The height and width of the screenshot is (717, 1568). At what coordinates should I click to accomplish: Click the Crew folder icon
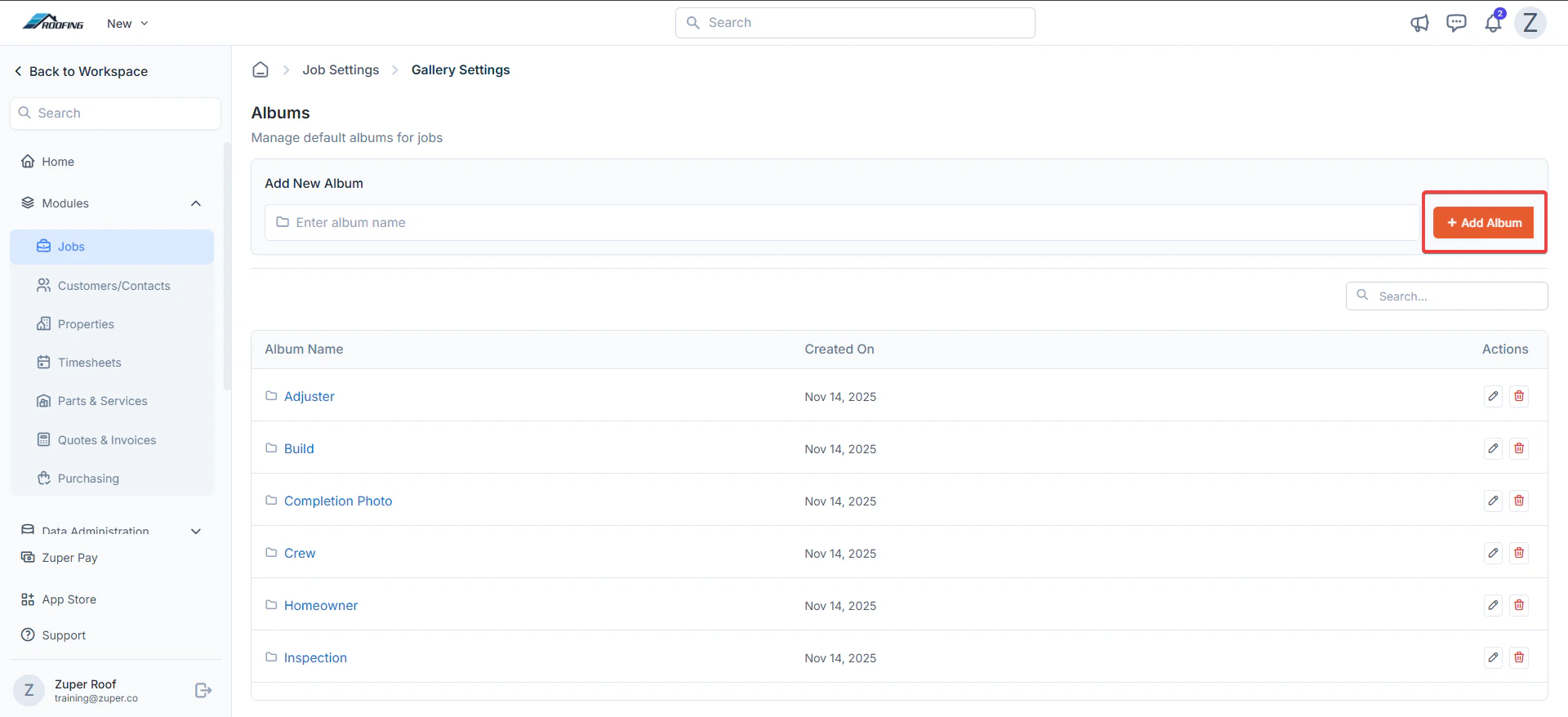(271, 553)
